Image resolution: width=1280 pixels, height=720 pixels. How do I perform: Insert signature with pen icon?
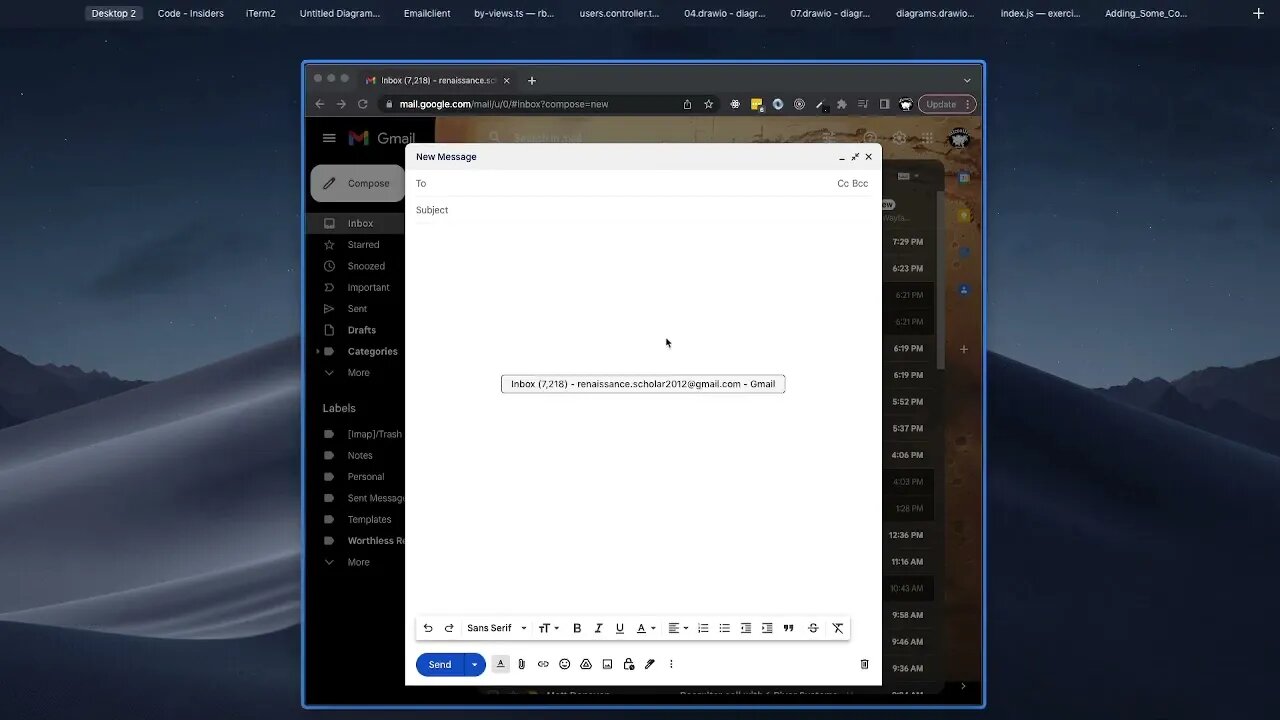pos(650,664)
